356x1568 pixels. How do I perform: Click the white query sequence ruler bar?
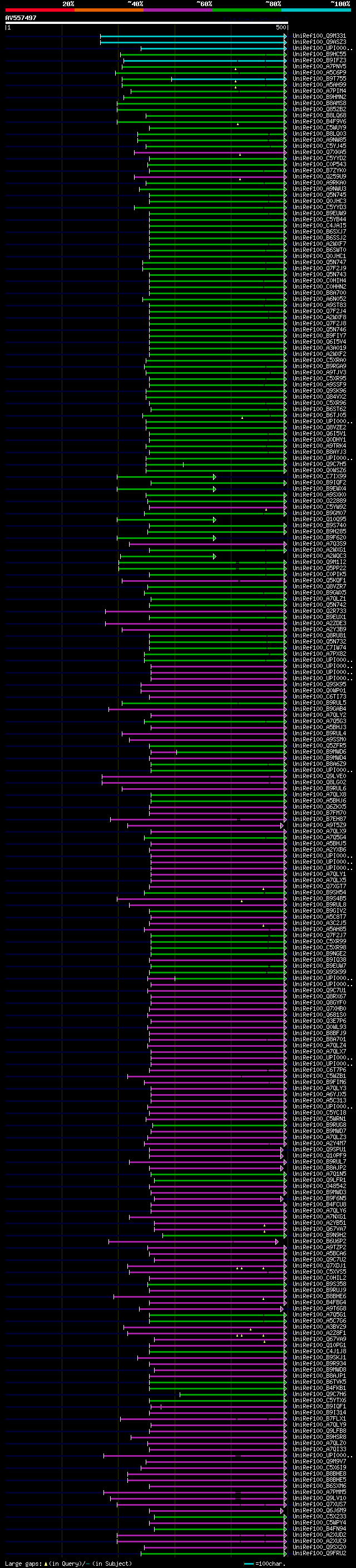[x=147, y=23]
